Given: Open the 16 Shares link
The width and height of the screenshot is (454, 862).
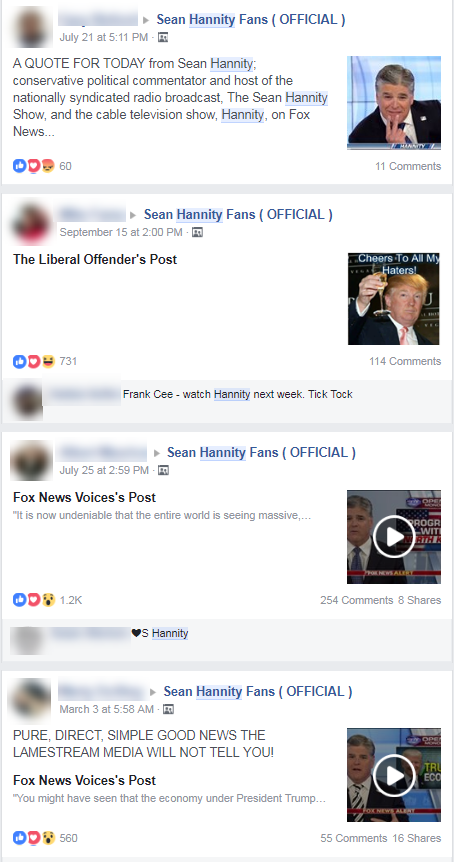Looking at the screenshot, I should (x=417, y=838).
